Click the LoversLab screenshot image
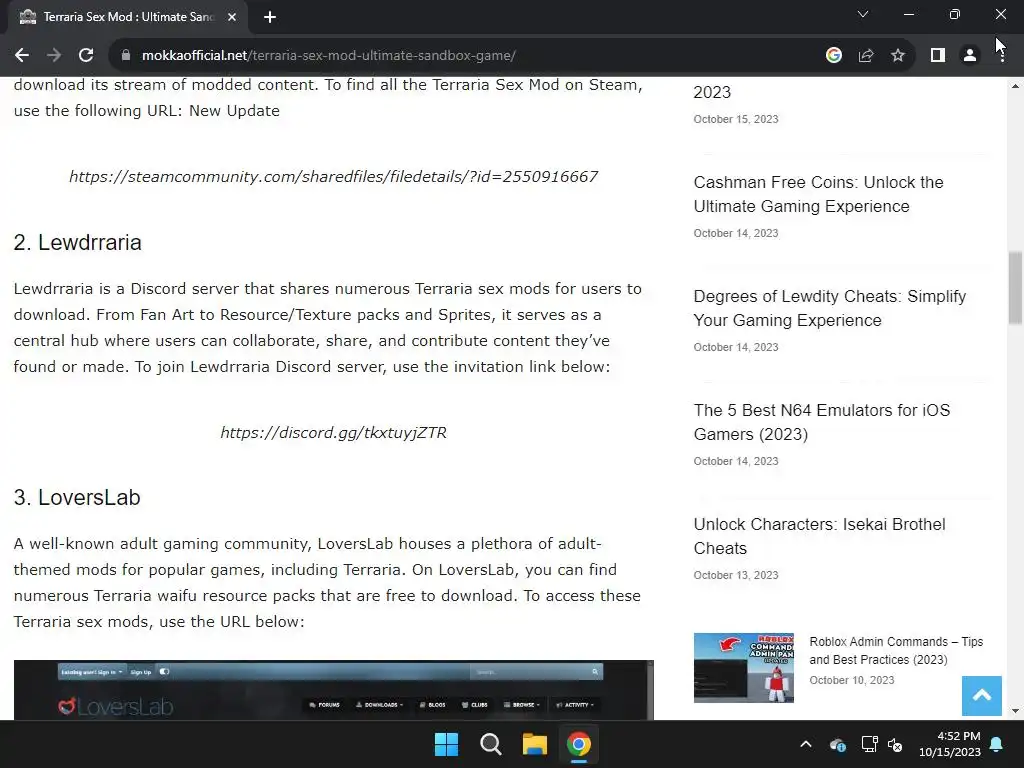Viewport: 1024px width, 768px height. tap(333, 690)
